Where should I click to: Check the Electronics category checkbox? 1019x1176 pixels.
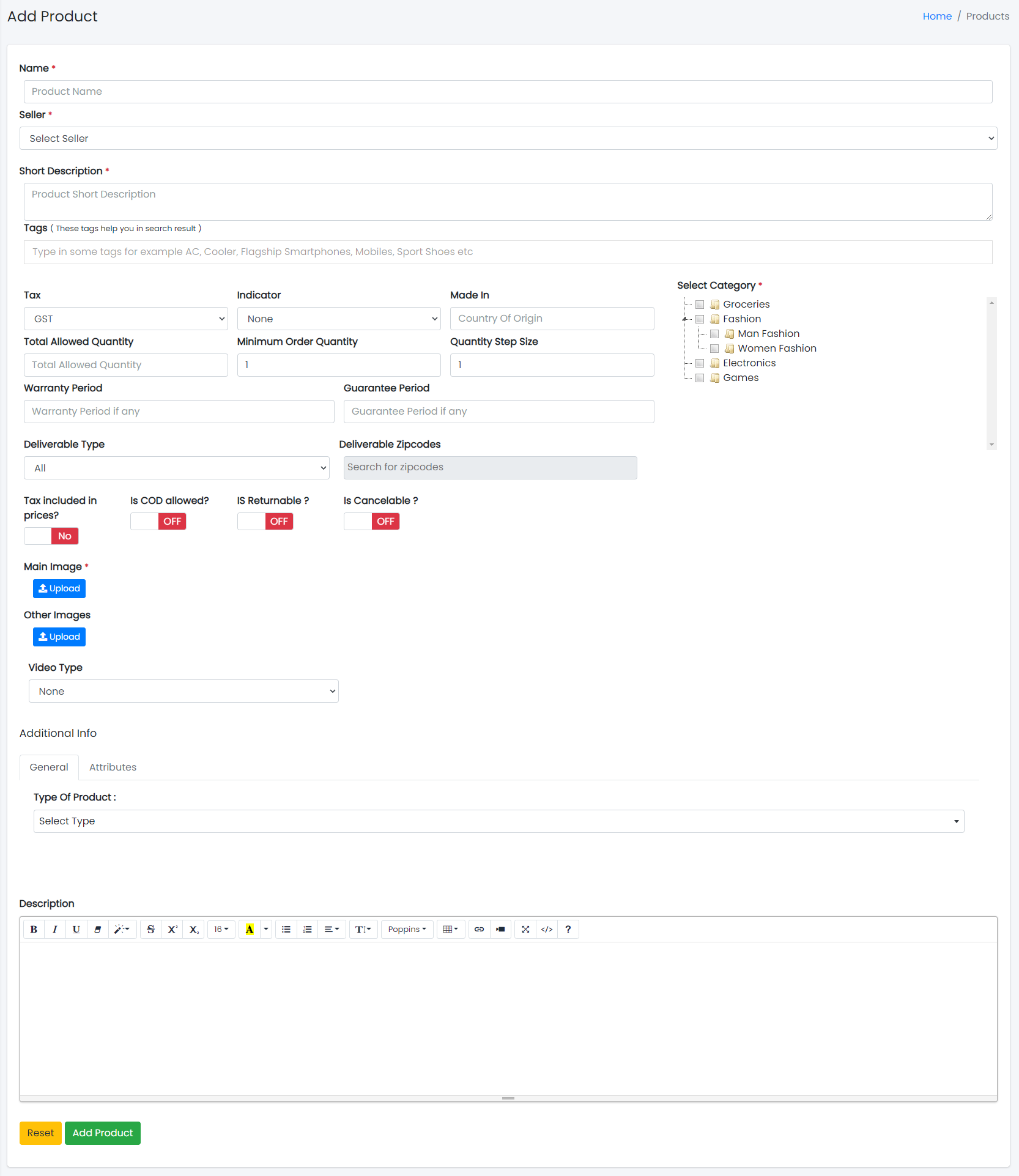(x=700, y=363)
